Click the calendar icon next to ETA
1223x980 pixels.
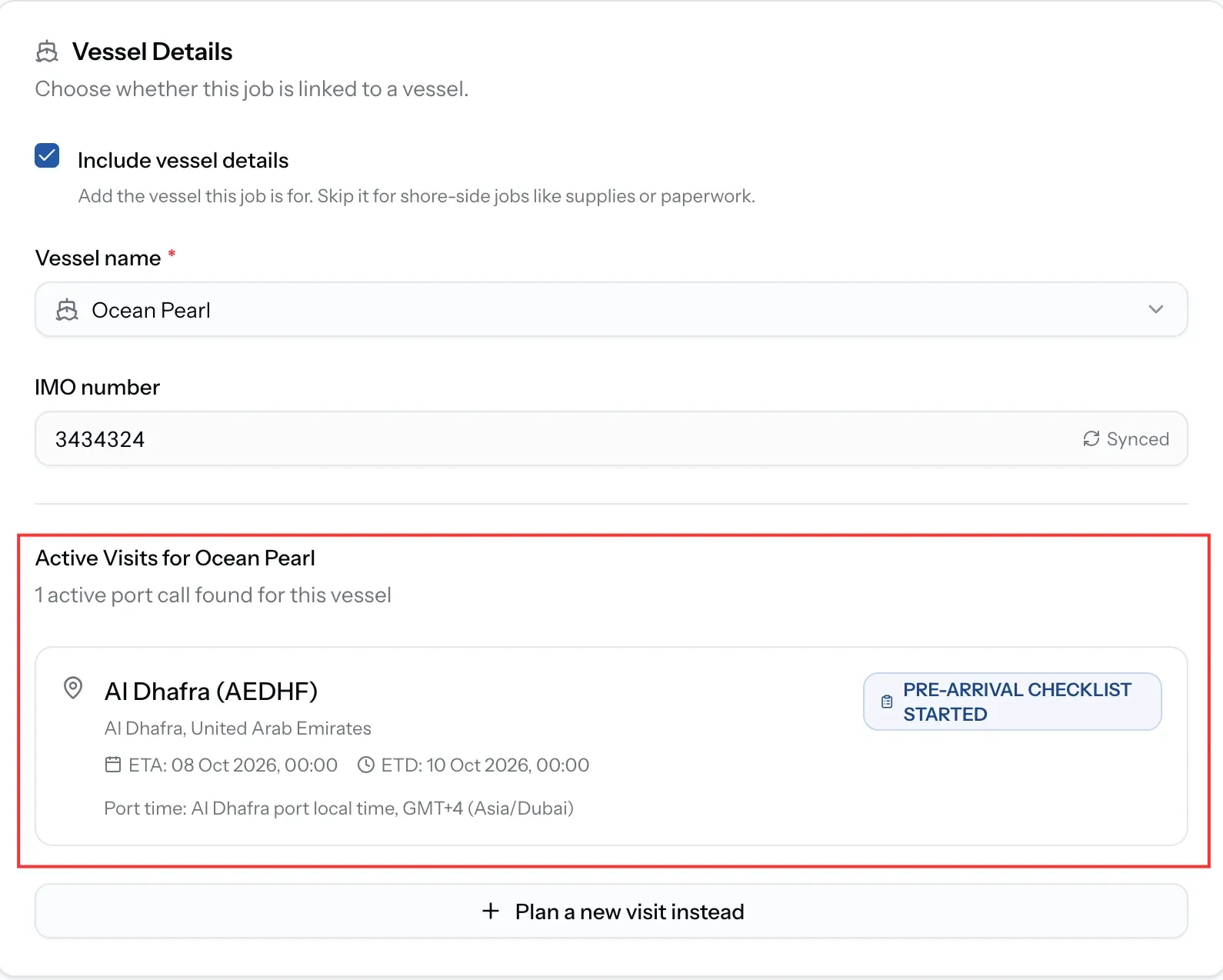113,765
